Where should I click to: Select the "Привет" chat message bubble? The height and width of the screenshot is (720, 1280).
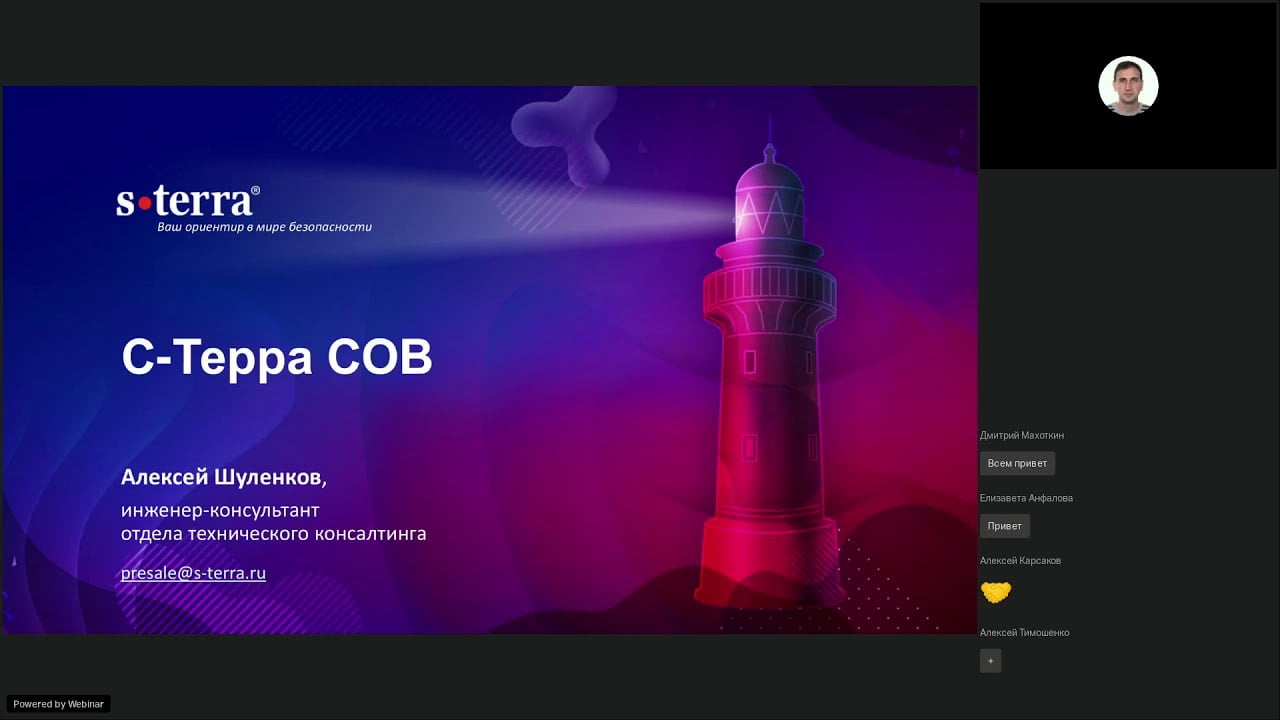[1004, 526]
